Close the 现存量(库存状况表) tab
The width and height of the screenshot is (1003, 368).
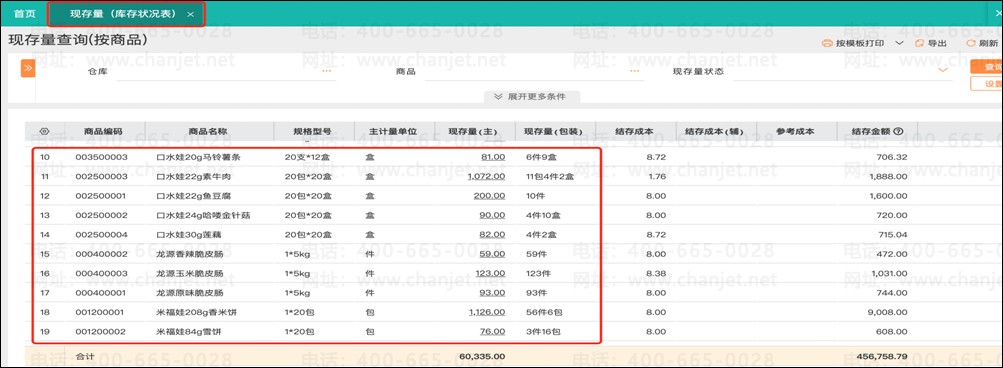click(191, 14)
